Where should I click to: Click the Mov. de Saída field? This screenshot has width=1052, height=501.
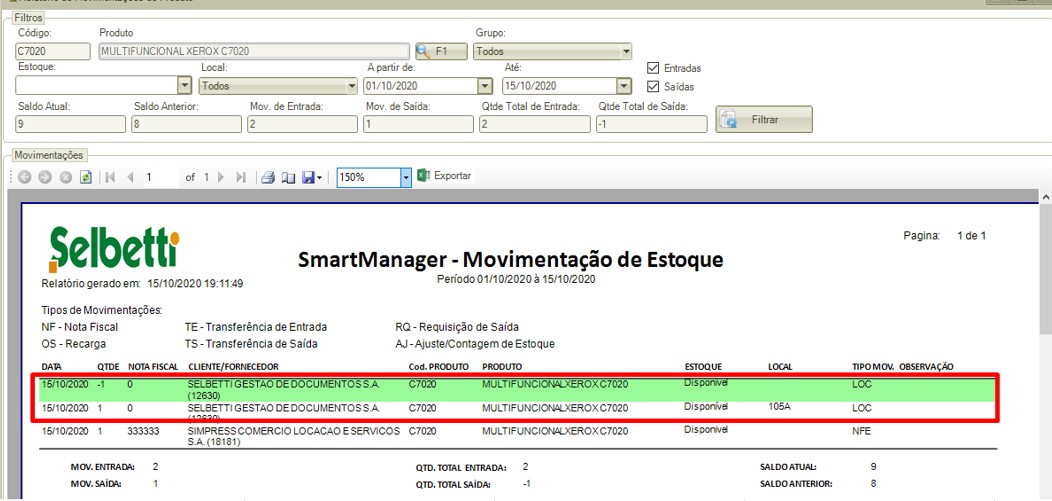click(418, 124)
